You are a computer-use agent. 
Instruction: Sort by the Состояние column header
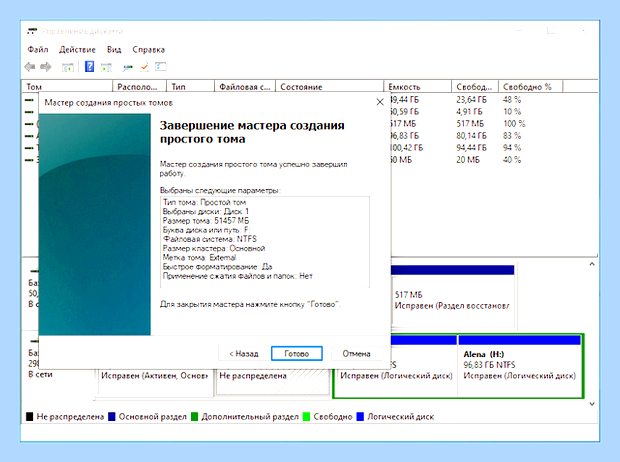click(329, 87)
